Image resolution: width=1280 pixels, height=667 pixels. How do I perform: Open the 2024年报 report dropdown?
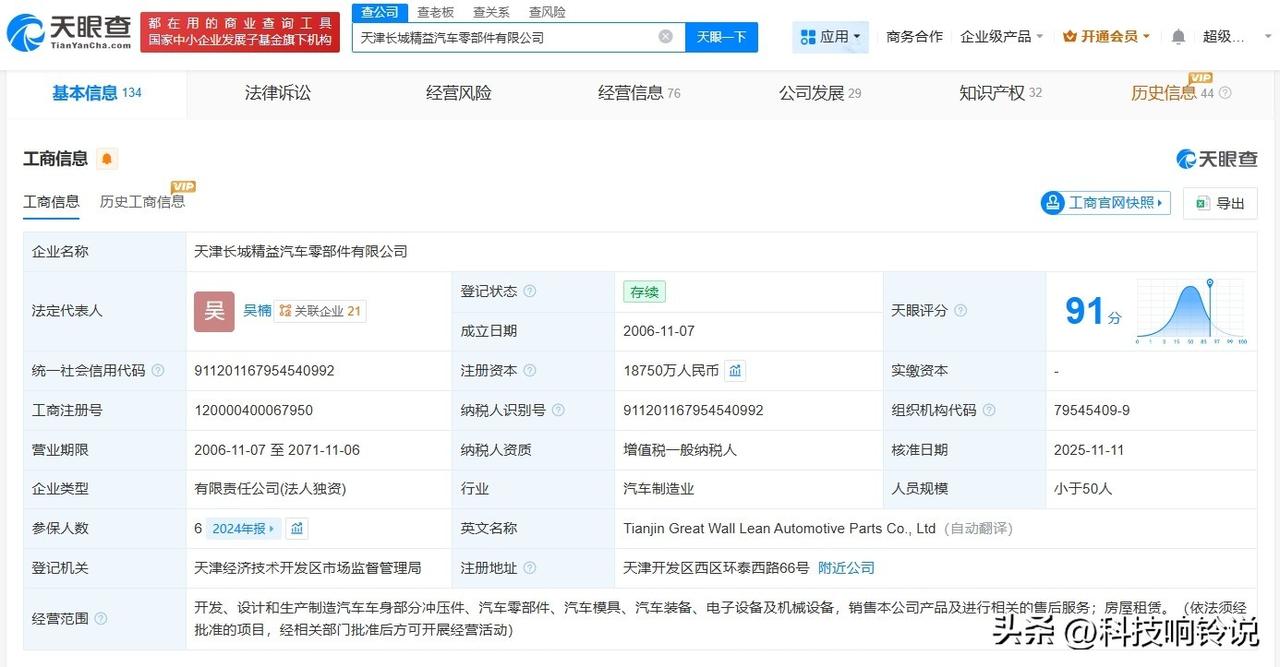click(x=243, y=529)
